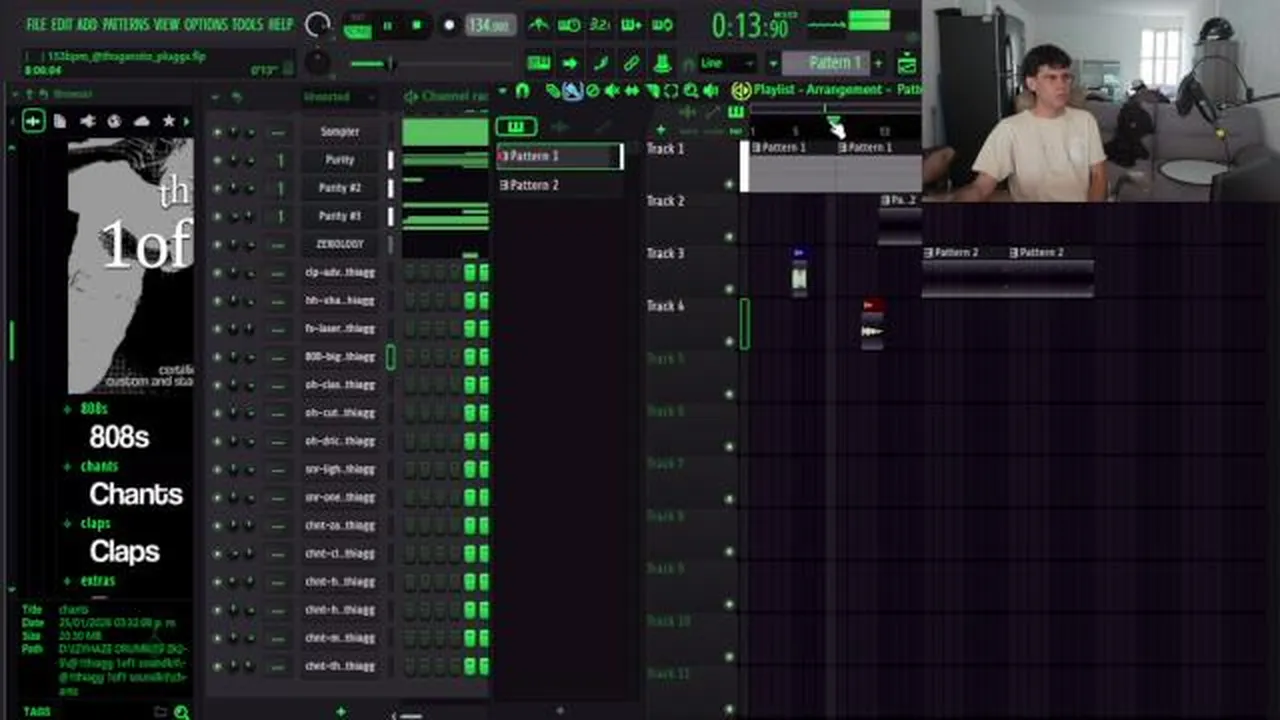Toggle the 3-2-1 countdown before recording
Image resolution: width=1280 pixels, height=720 pixels.
tap(600, 25)
